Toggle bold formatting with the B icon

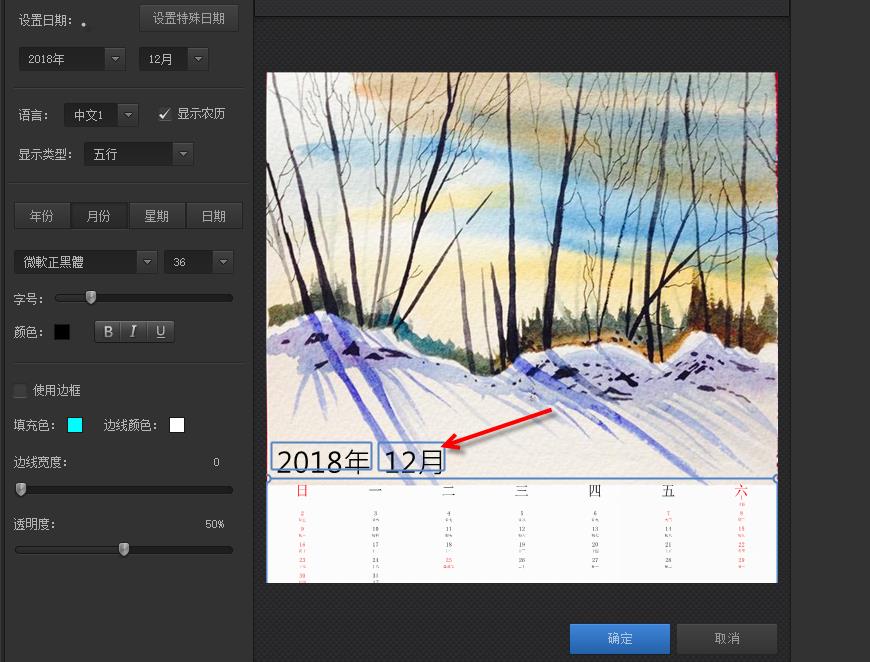pos(108,331)
